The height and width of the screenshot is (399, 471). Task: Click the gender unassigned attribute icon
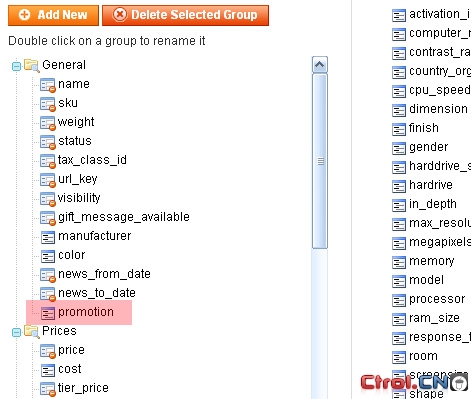coord(399,148)
